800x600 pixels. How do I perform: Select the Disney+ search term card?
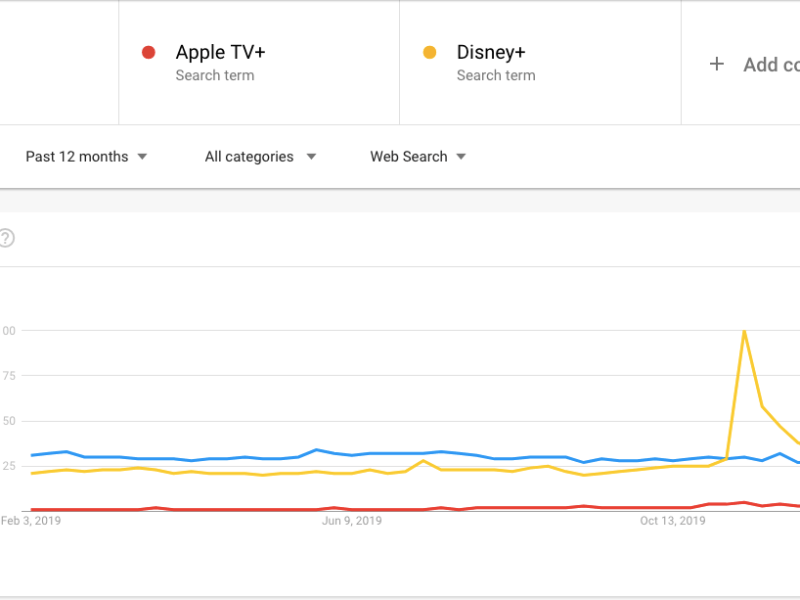pyautogui.click(x=540, y=62)
